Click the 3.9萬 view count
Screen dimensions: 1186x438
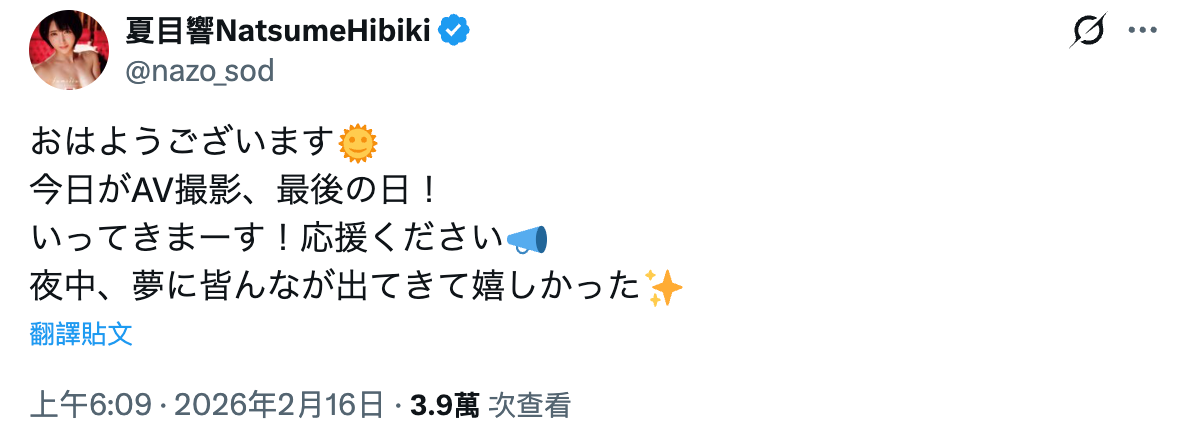click(x=444, y=405)
